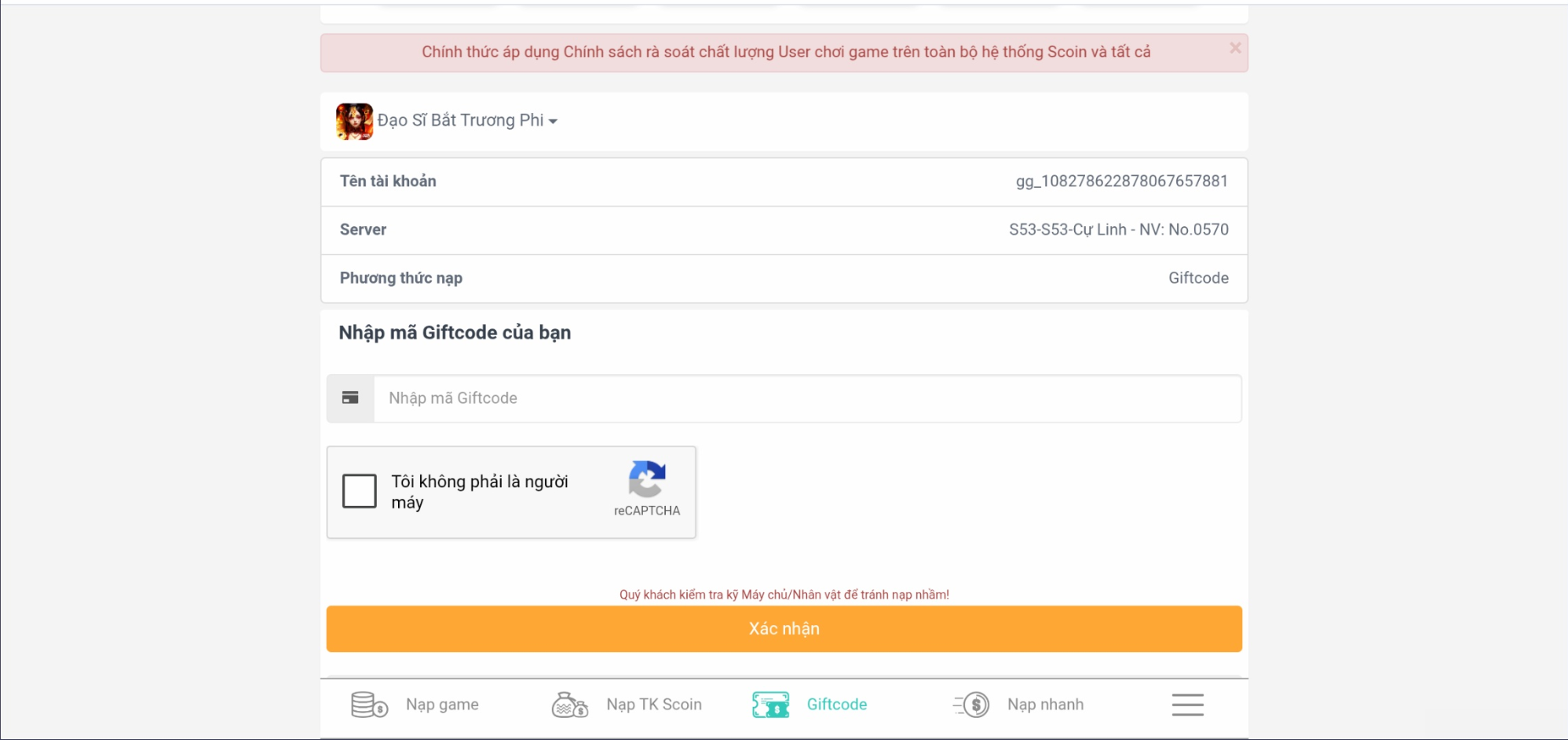This screenshot has width=1568, height=740.
Task: Open the Nạp nhanh tab
Action: [x=1018, y=705]
